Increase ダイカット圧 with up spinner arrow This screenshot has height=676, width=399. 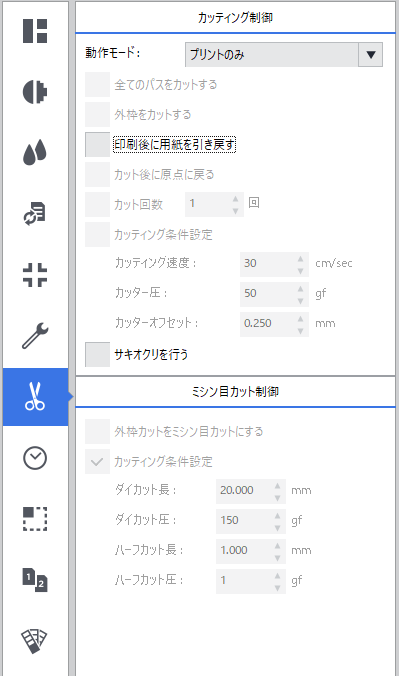(x=278, y=516)
